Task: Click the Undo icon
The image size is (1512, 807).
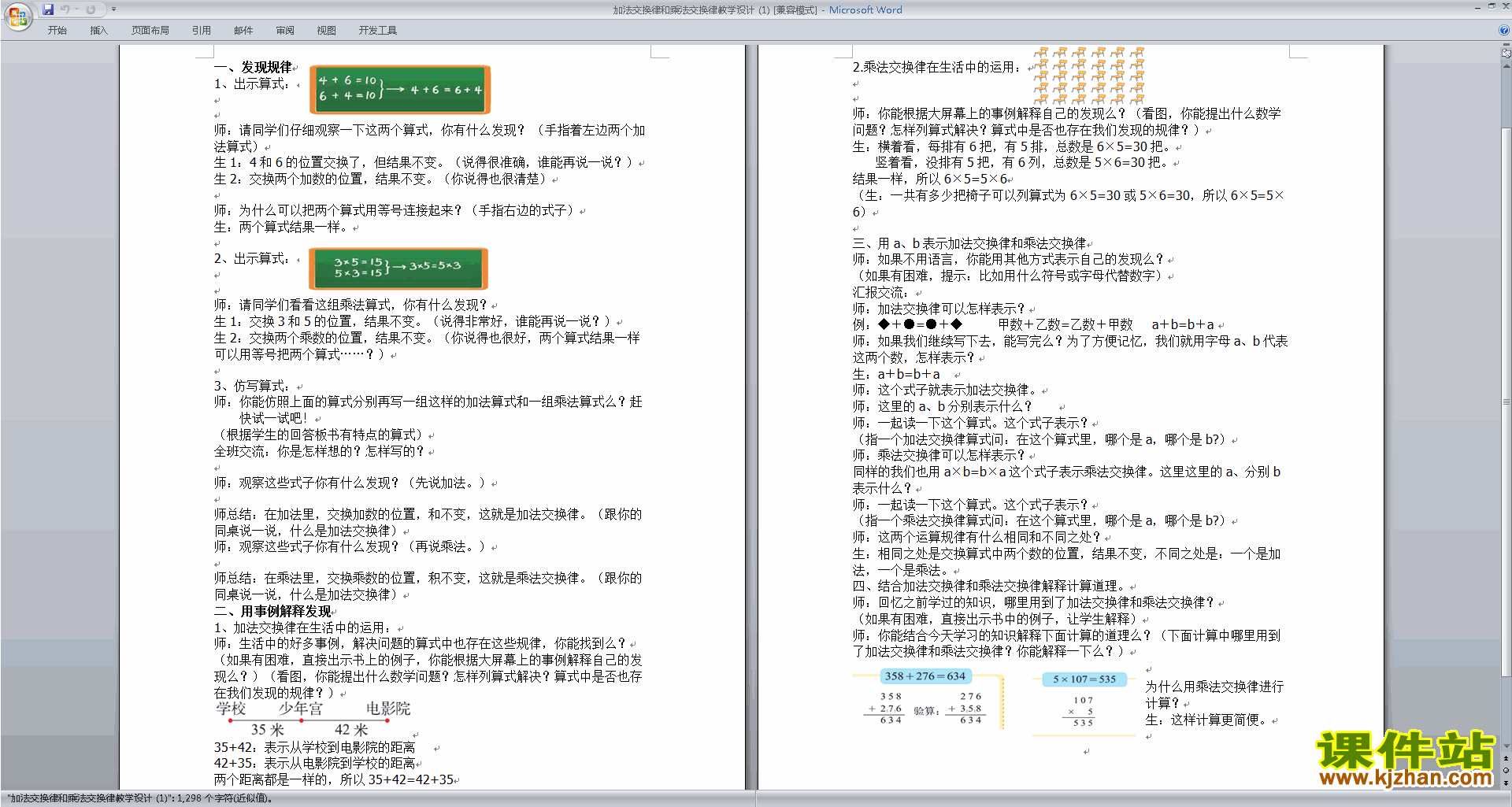Action: (x=65, y=9)
